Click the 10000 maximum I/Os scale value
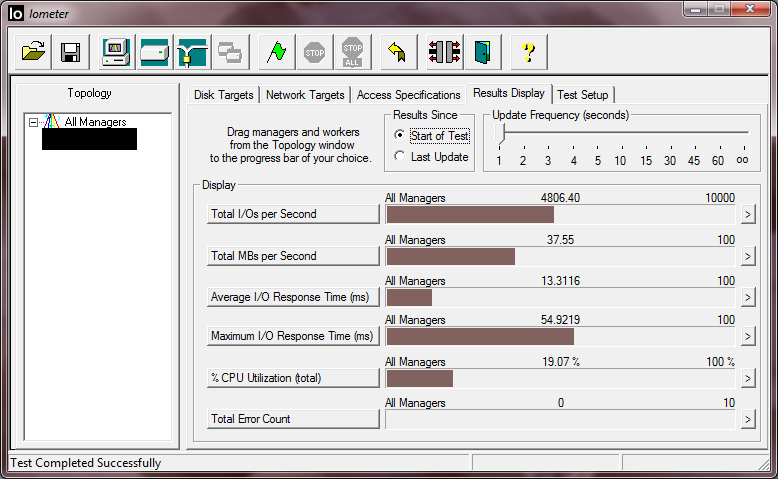 tap(719, 198)
